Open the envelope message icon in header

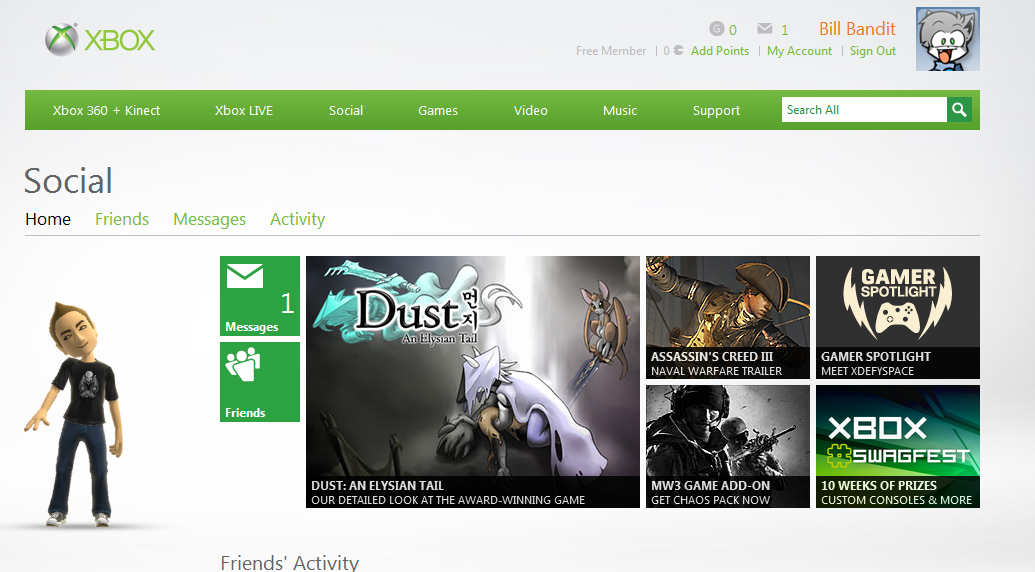(x=764, y=28)
